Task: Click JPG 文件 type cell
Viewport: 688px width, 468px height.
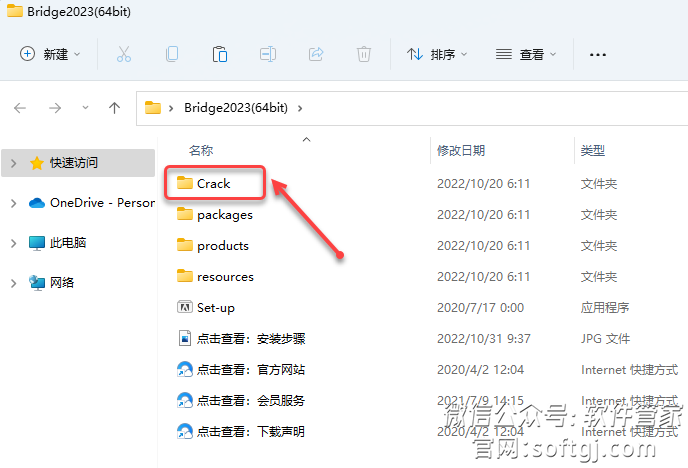Action: tap(606, 339)
